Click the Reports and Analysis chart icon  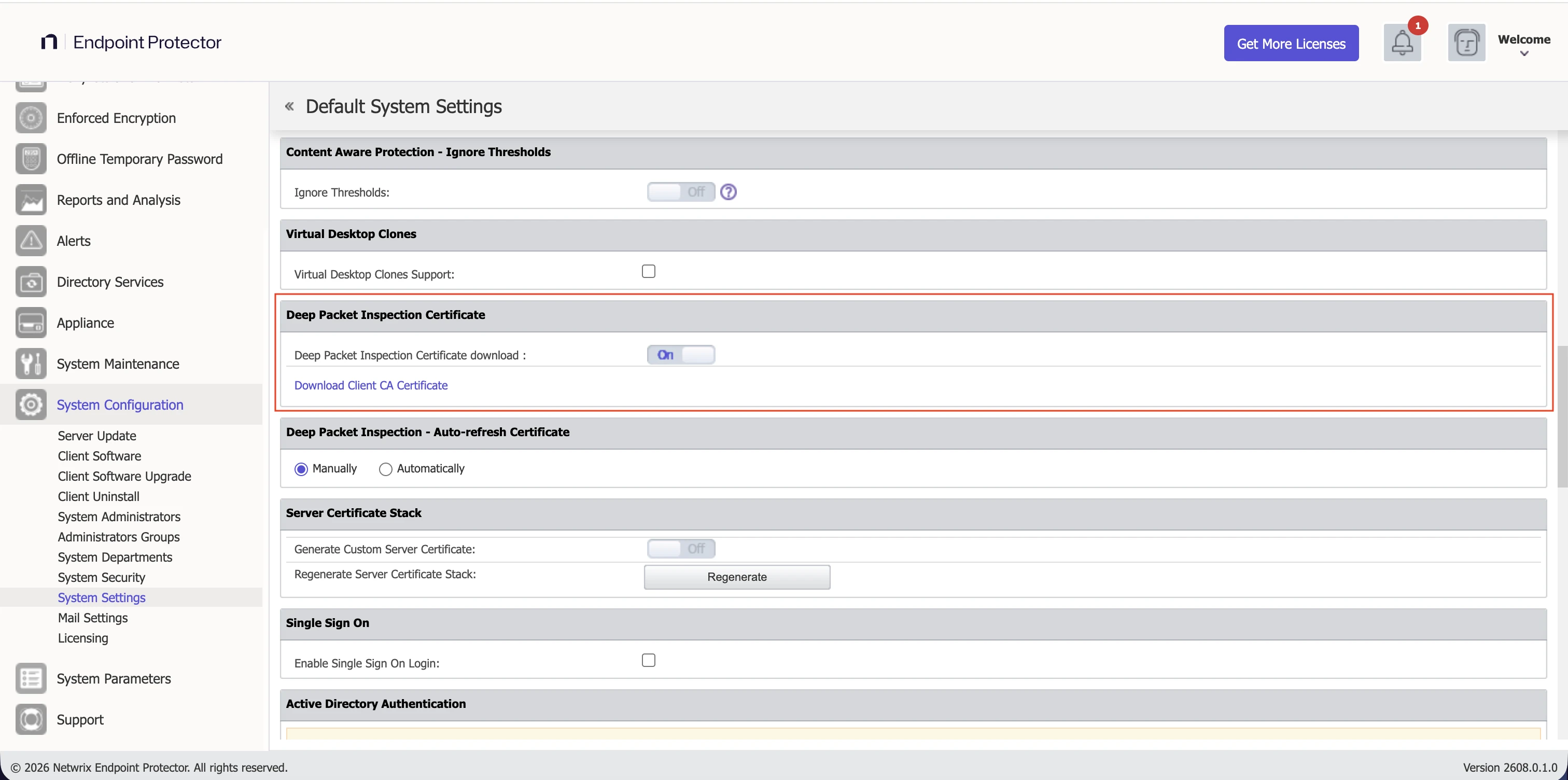[31, 200]
